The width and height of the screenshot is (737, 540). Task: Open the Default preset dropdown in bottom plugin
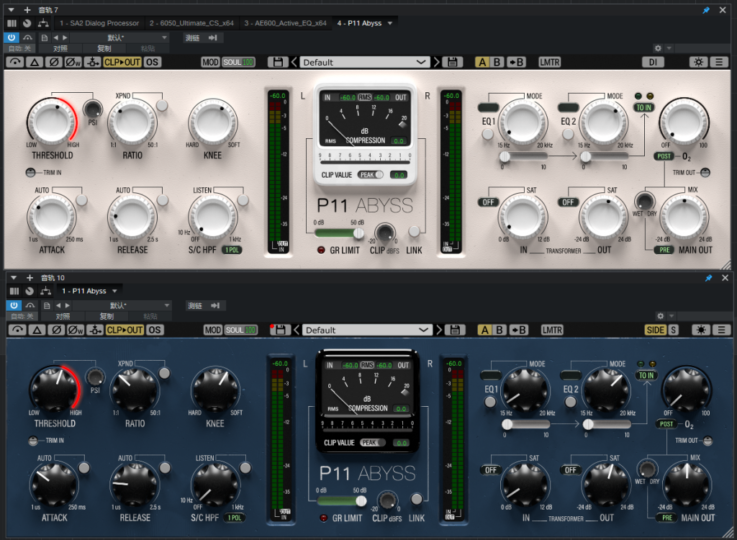click(364, 329)
